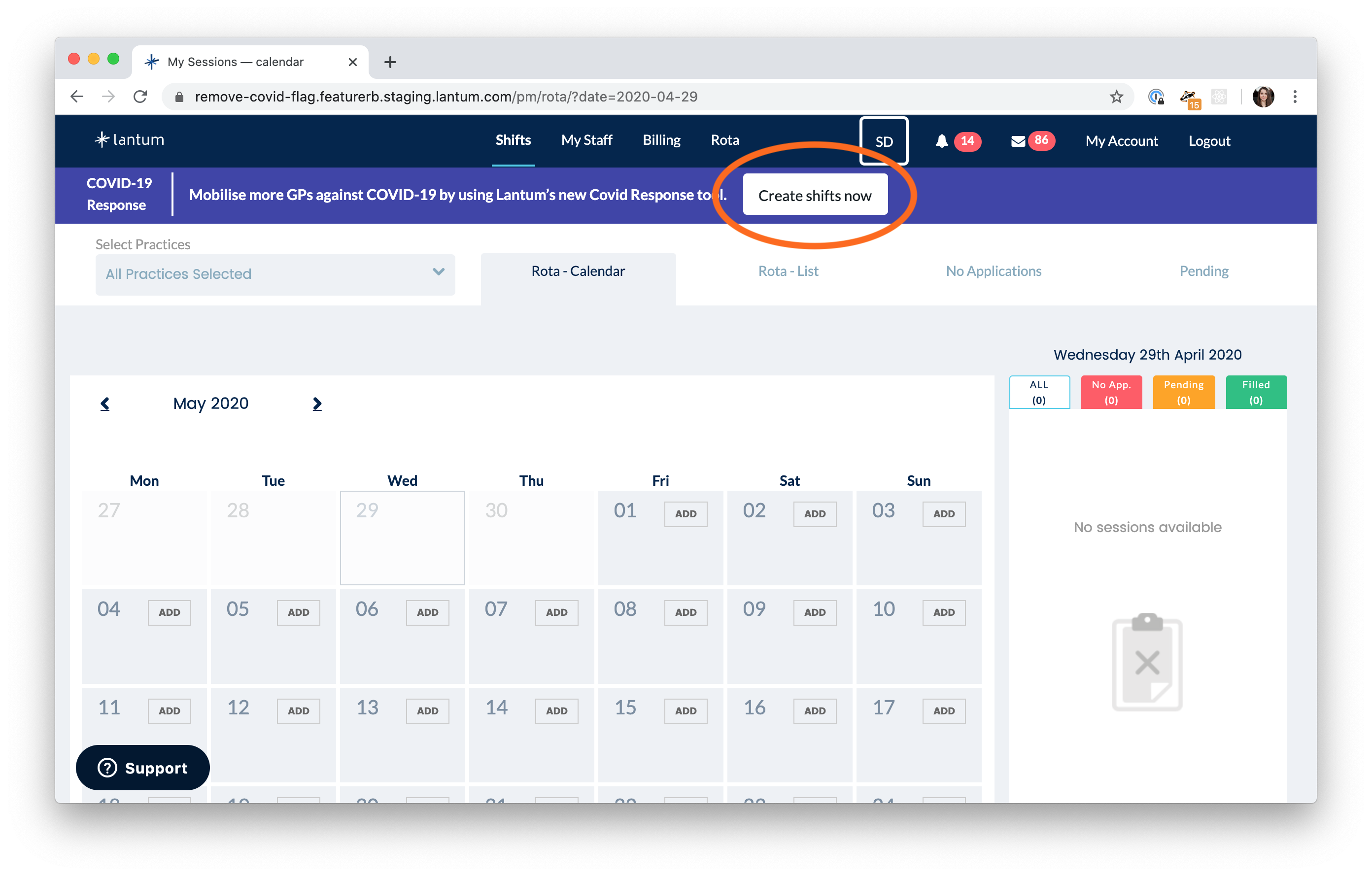
Task: Add a shift on Saturday 16
Action: (815, 711)
